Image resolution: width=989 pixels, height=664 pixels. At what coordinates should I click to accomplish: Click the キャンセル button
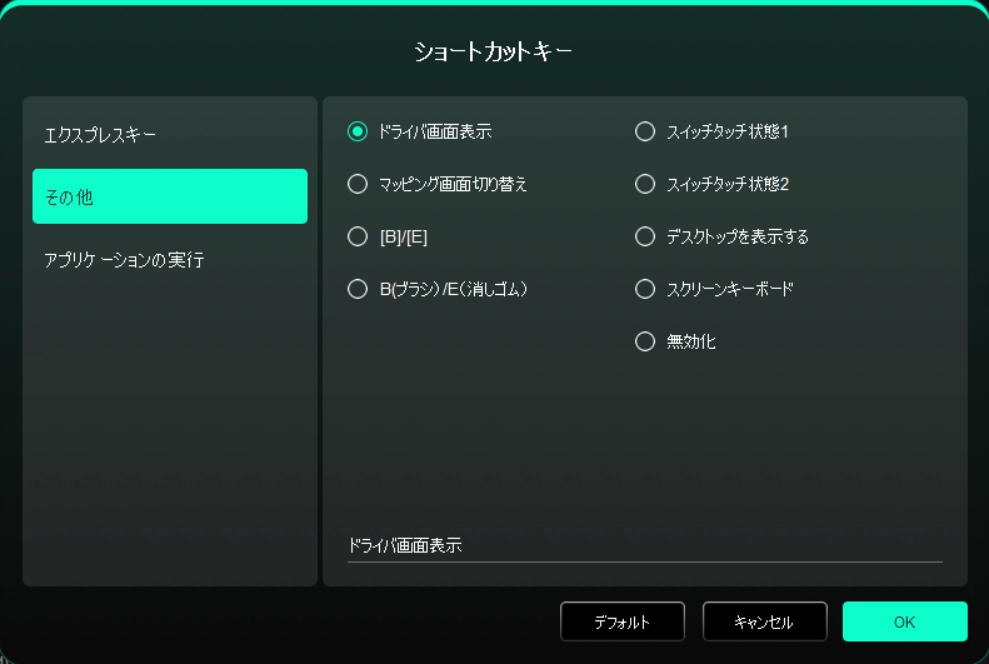[x=764, y=621]
